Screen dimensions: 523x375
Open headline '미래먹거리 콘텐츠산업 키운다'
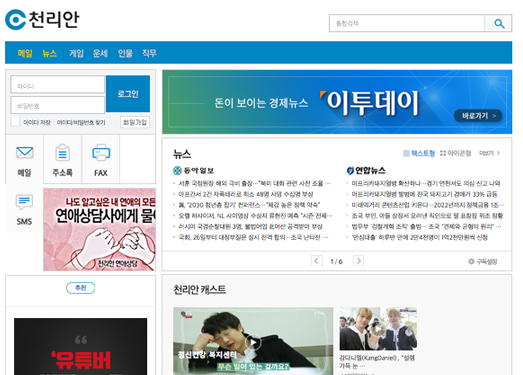[428, 205]
